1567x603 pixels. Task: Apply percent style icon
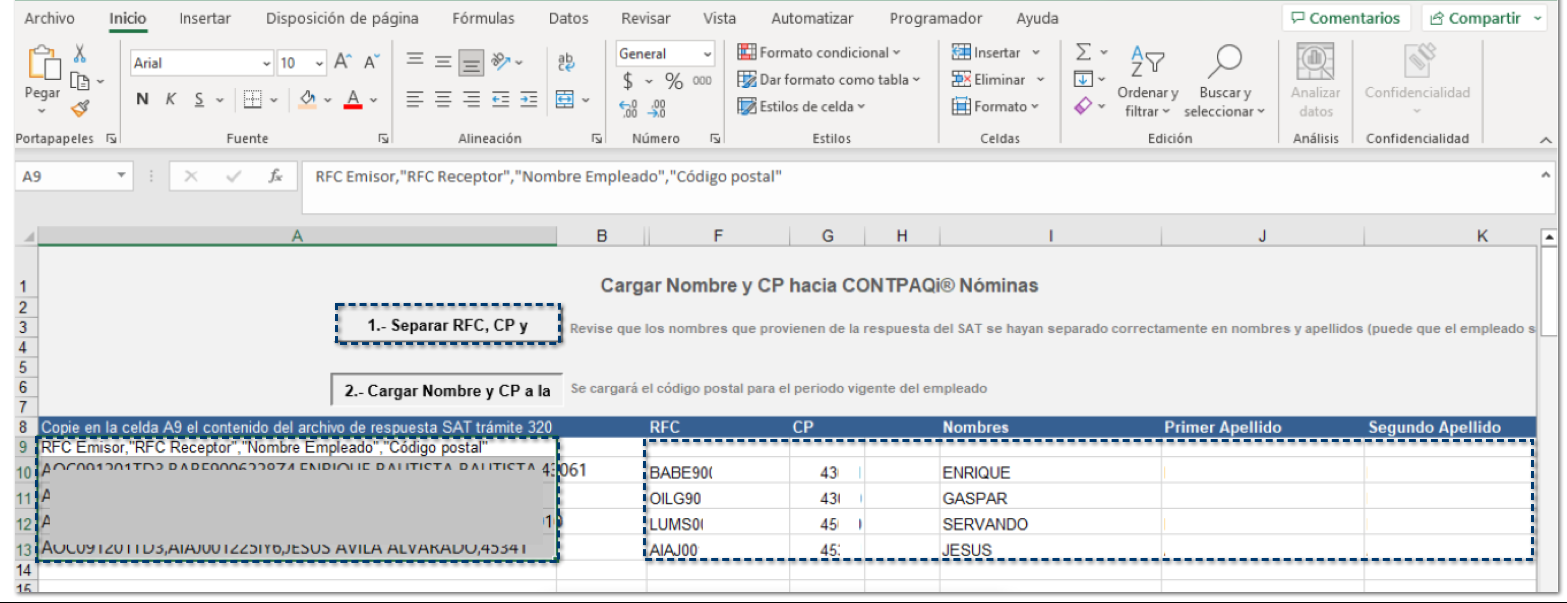coord(674,81)
